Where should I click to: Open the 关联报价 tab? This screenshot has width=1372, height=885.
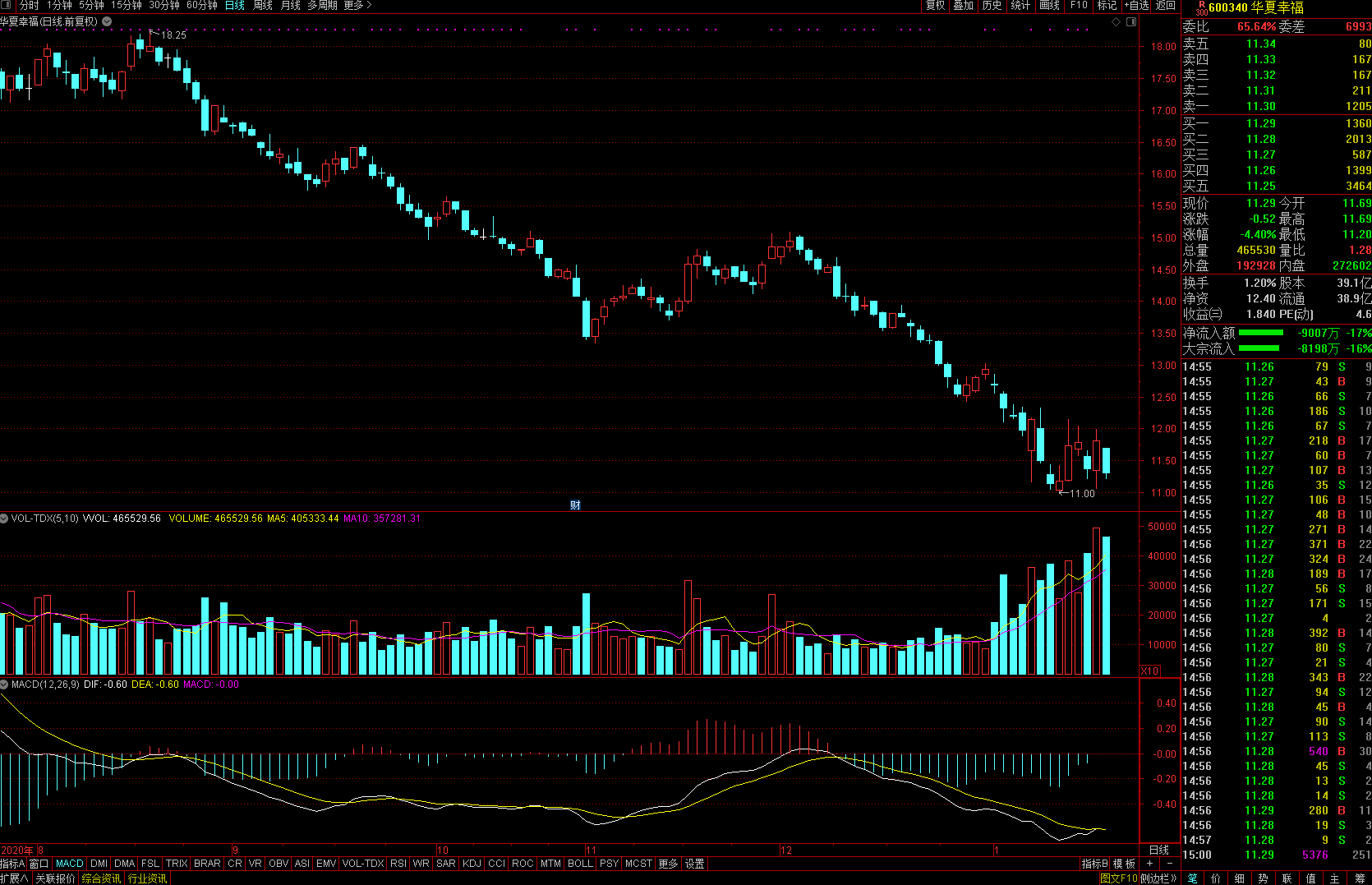click(x=55, y=878)
